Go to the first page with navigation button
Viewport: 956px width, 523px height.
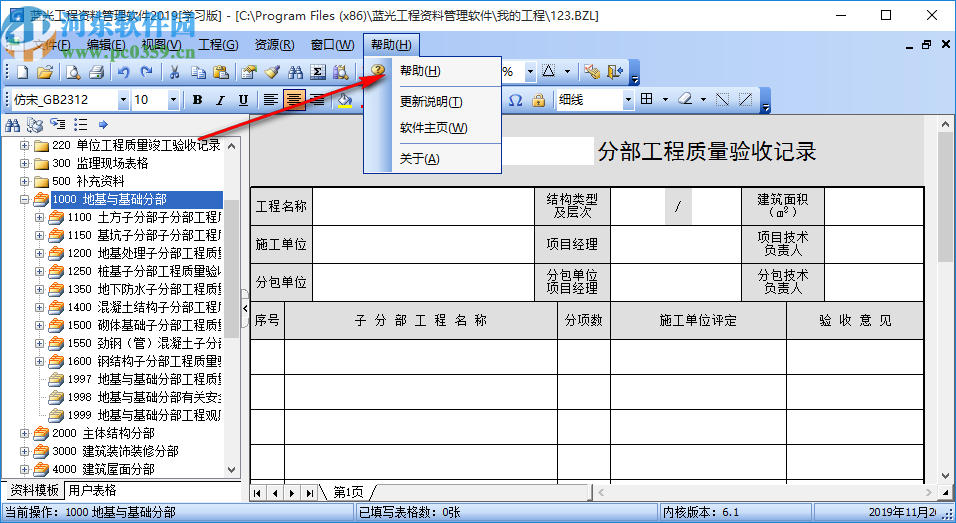pyautogui.click(x=258, y=493)
